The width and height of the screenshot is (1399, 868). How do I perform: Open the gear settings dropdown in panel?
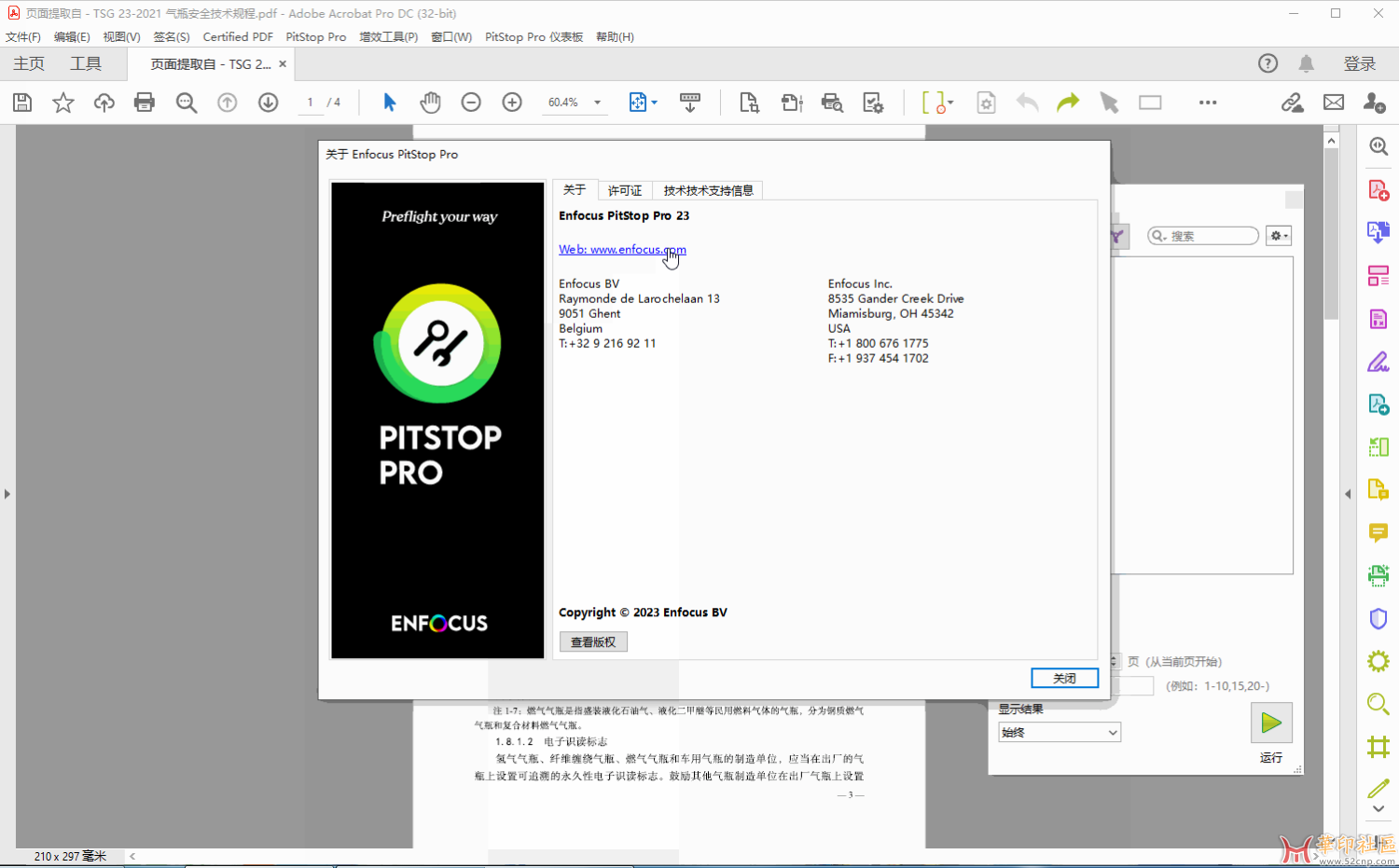click(1279, 236)
